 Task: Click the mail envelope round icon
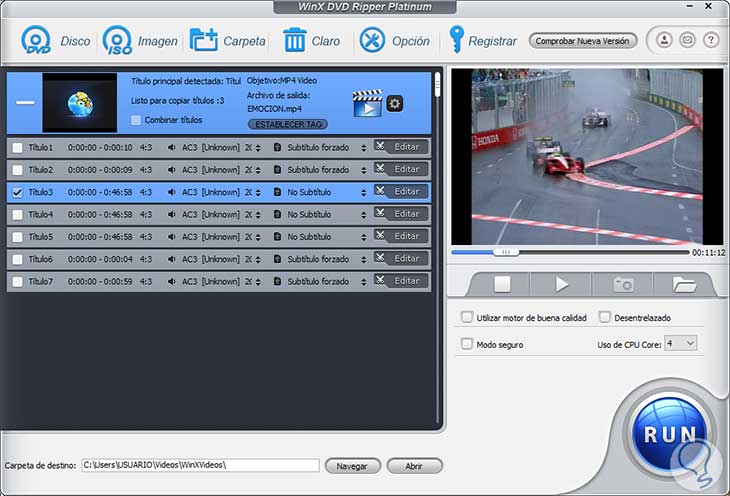[x=687, y=40]
